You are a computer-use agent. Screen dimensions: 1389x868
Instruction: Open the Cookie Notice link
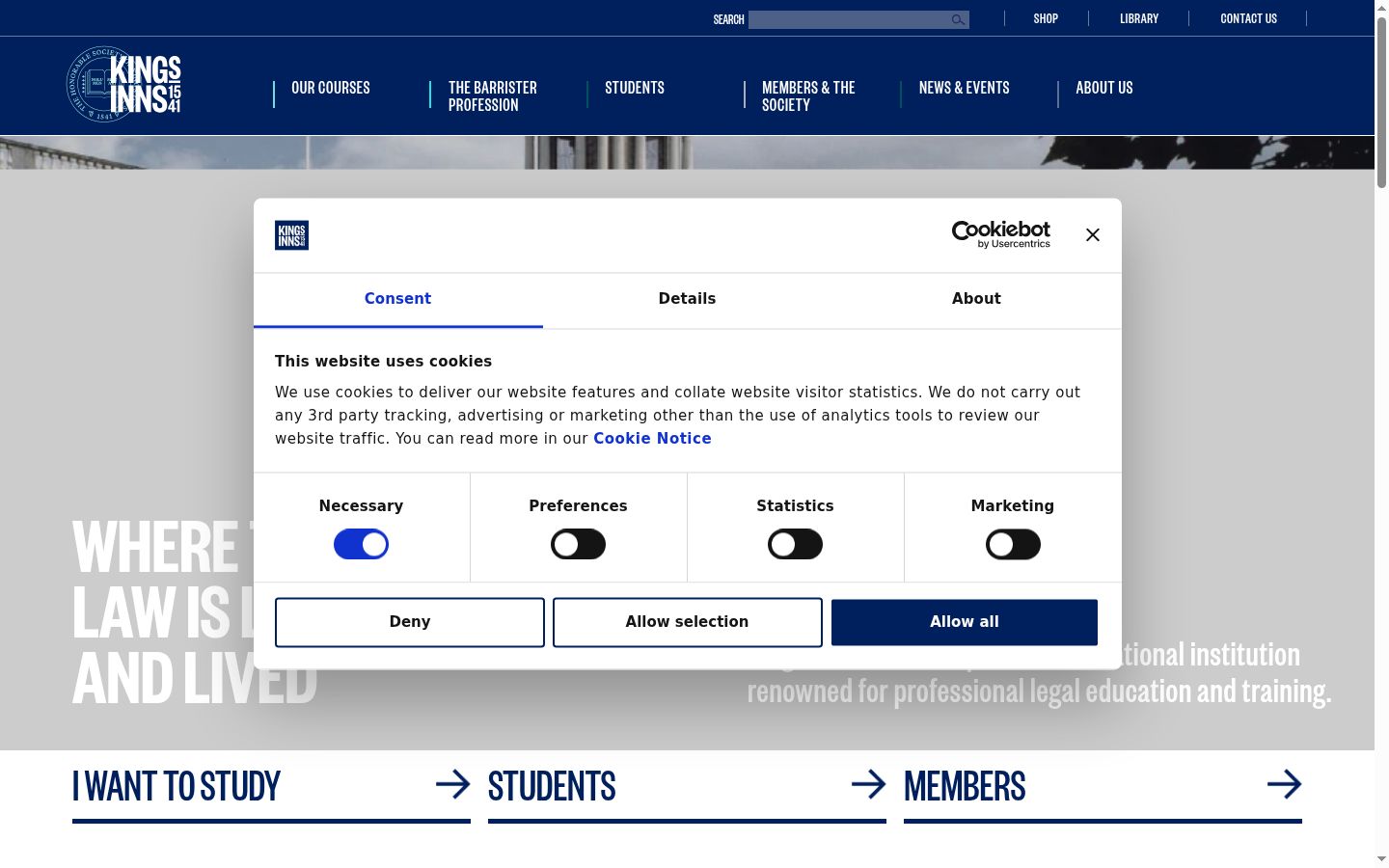click(652, 438)
